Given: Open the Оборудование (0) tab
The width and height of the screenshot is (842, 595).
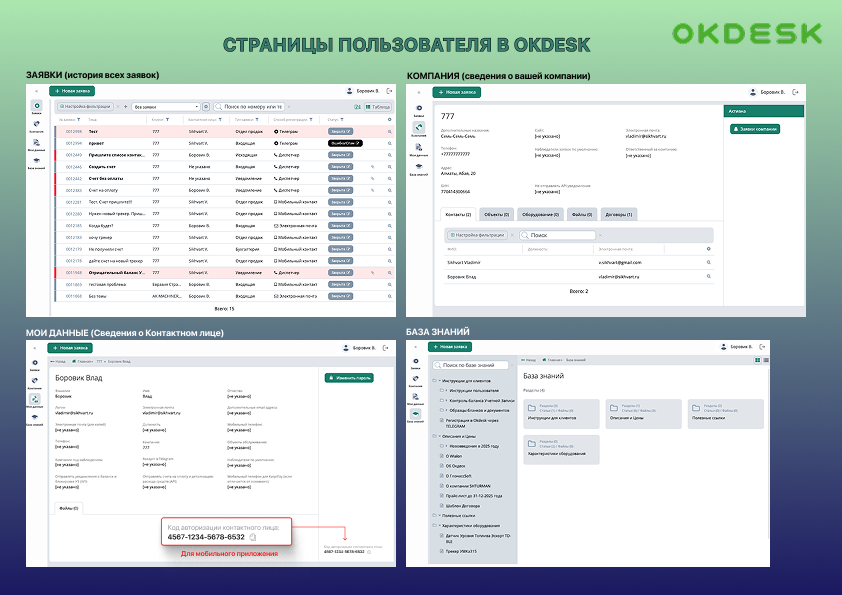Looking at the screenshot, I should 538,214.
